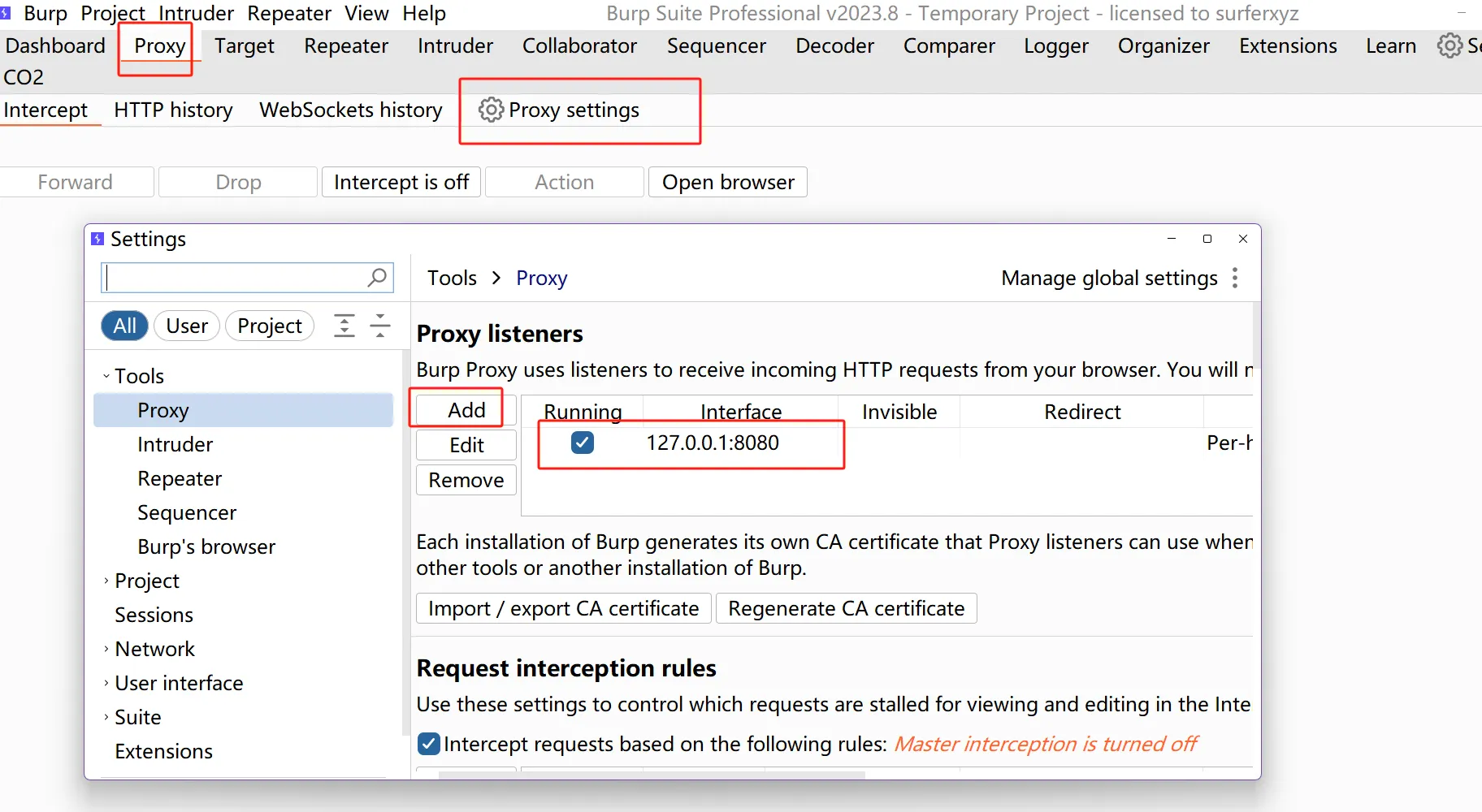Switch to the Collaborator tab
Screen dimensions: 1482x812
579,45
